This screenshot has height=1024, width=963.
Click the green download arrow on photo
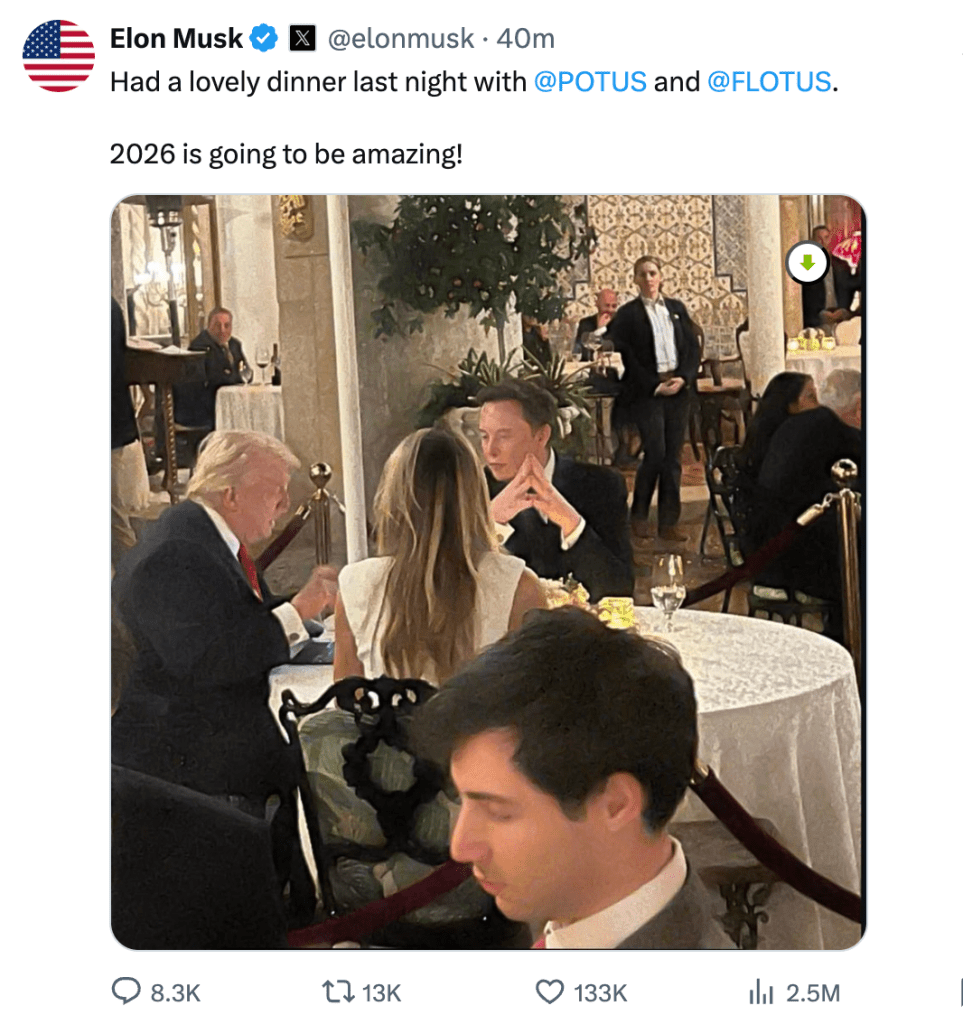(x=807, y=264)
